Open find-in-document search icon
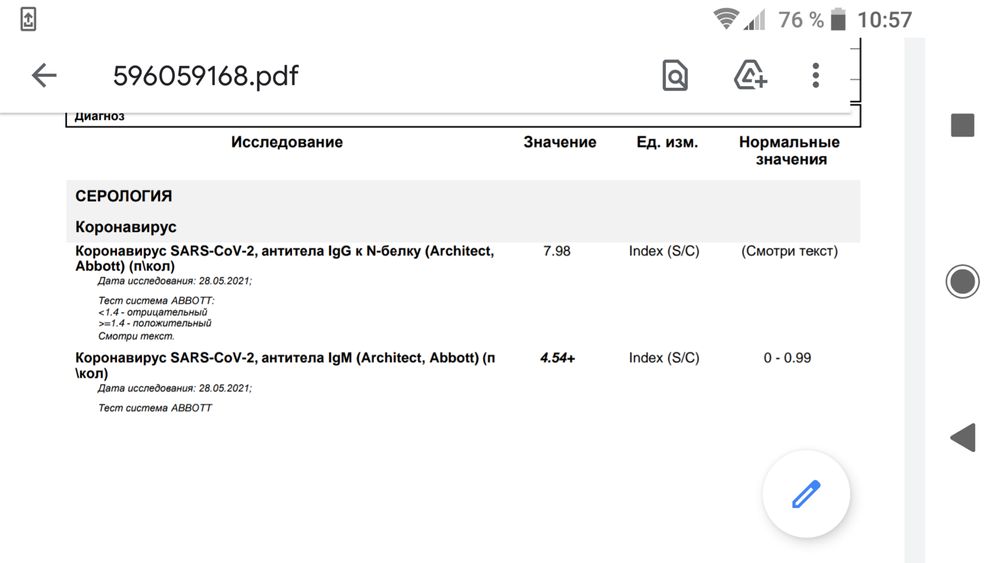This screenshot has width=1000, height=563. [676, 75]
